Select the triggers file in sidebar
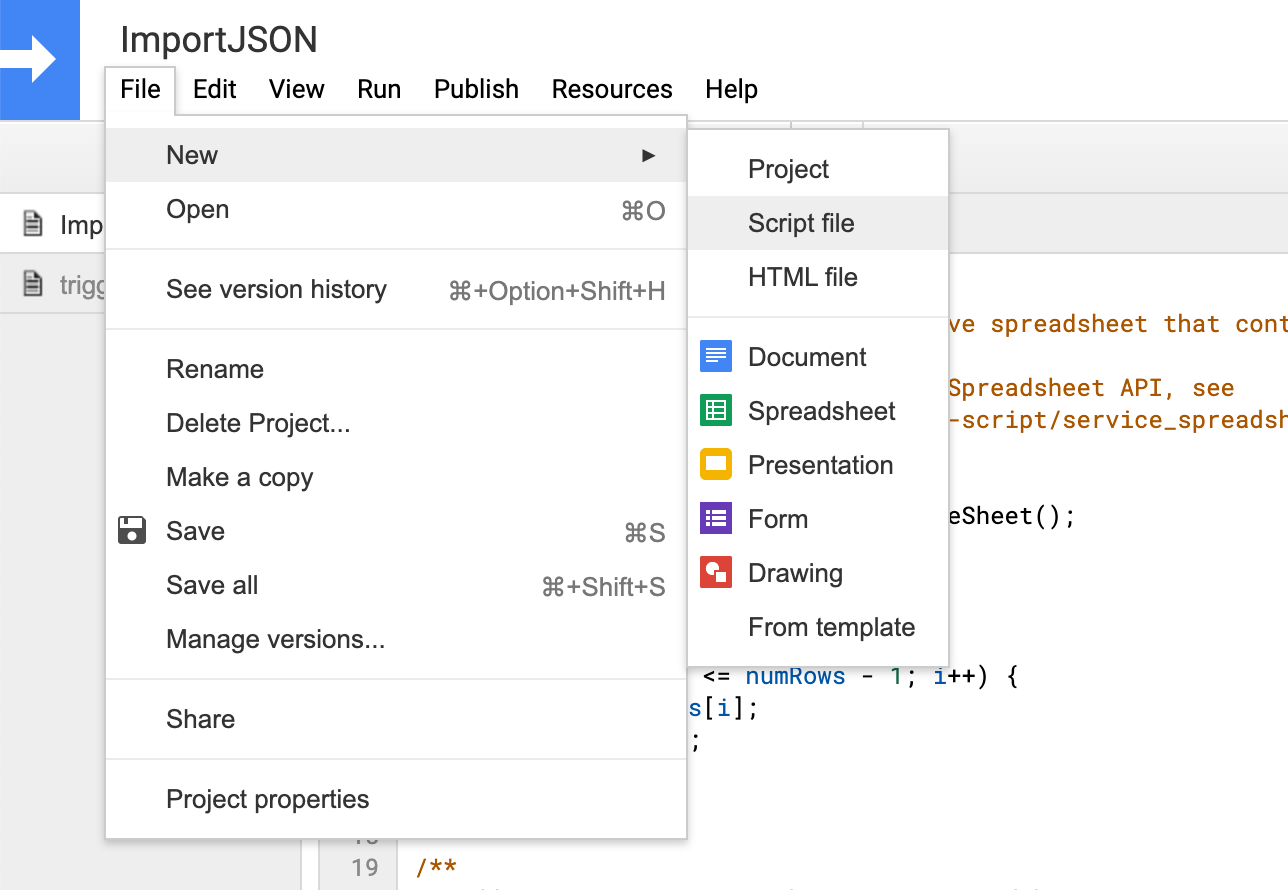This screenshot has width=1288, height=890. click(x=70, y=285)
